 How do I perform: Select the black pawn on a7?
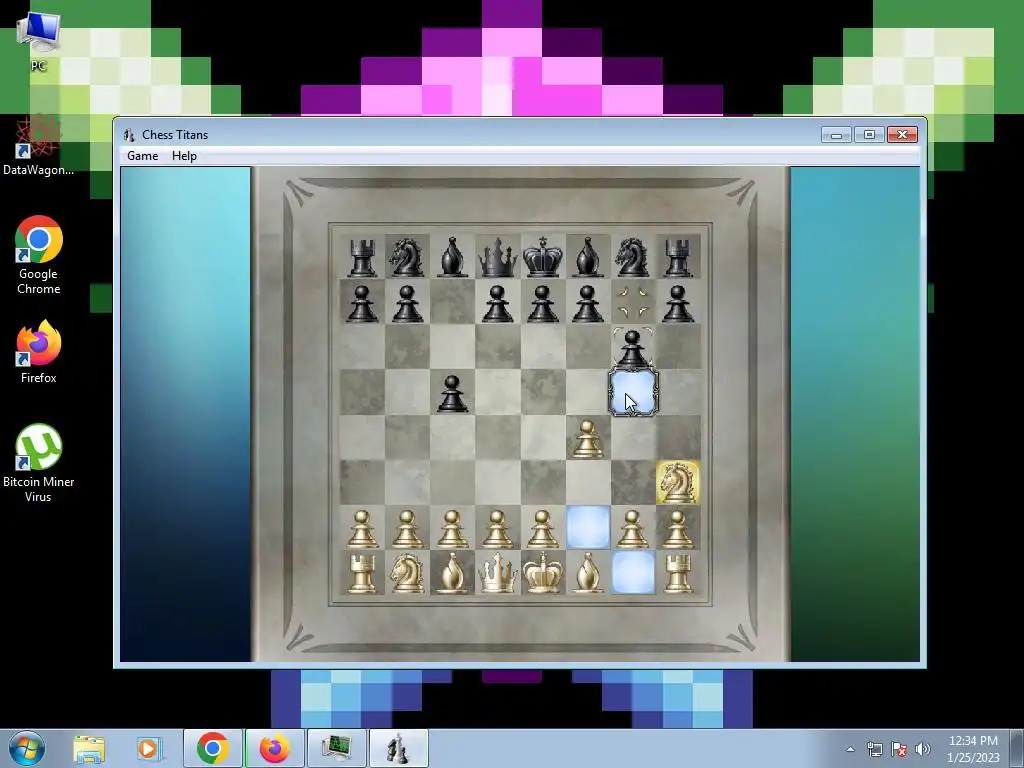pyautogui.click(x=362, y=304)
